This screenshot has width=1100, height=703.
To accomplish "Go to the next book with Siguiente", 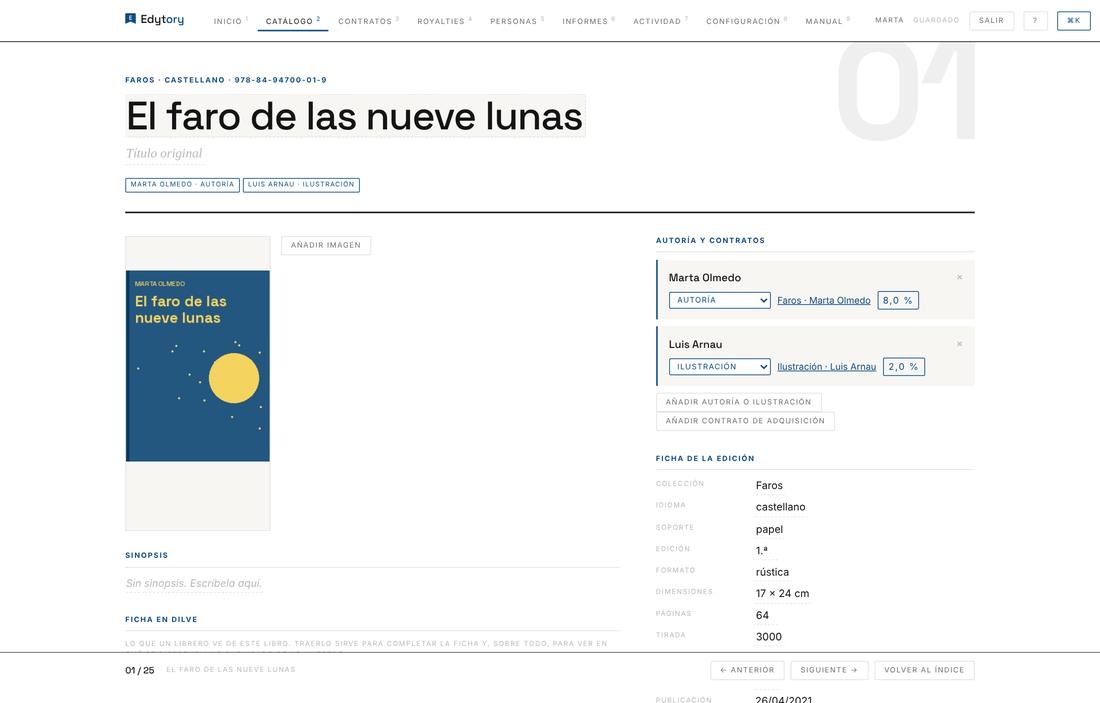I will pos(829,670).
